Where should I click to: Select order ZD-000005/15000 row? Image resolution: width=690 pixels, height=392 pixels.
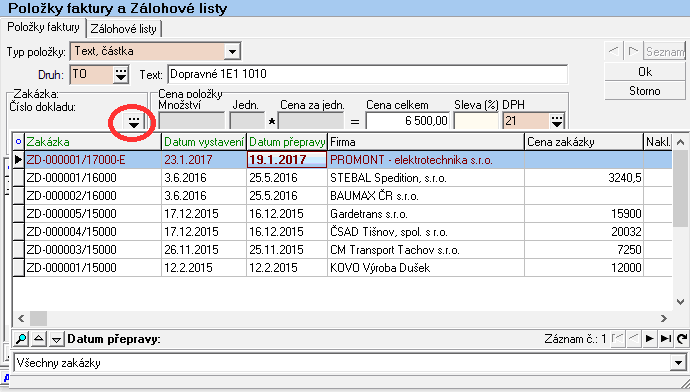point(342,214)
